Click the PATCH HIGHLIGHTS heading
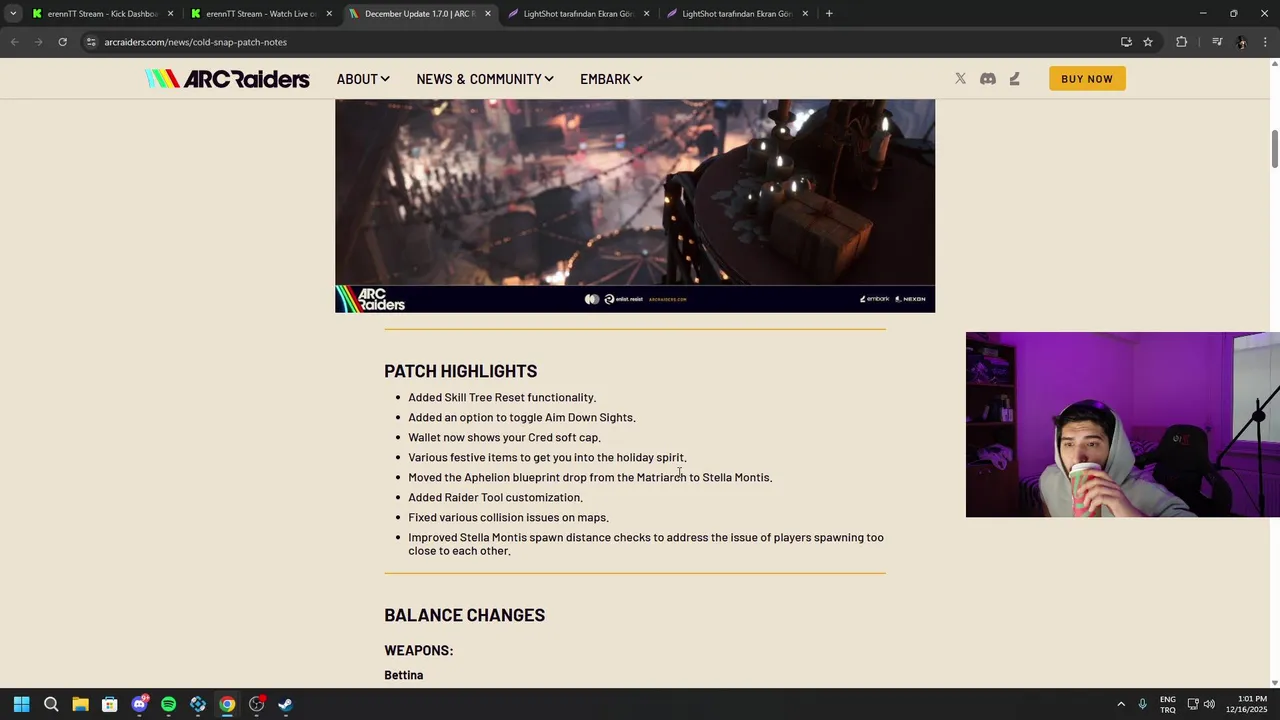 coord(460,371)
